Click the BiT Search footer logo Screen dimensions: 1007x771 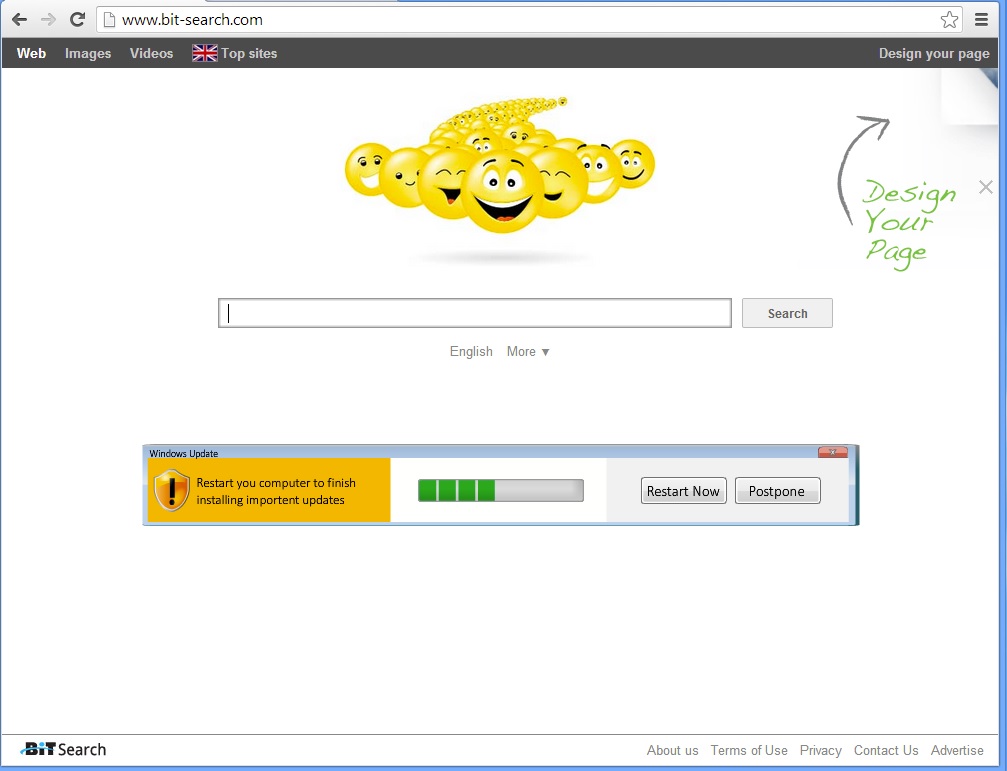coord(63,749)
